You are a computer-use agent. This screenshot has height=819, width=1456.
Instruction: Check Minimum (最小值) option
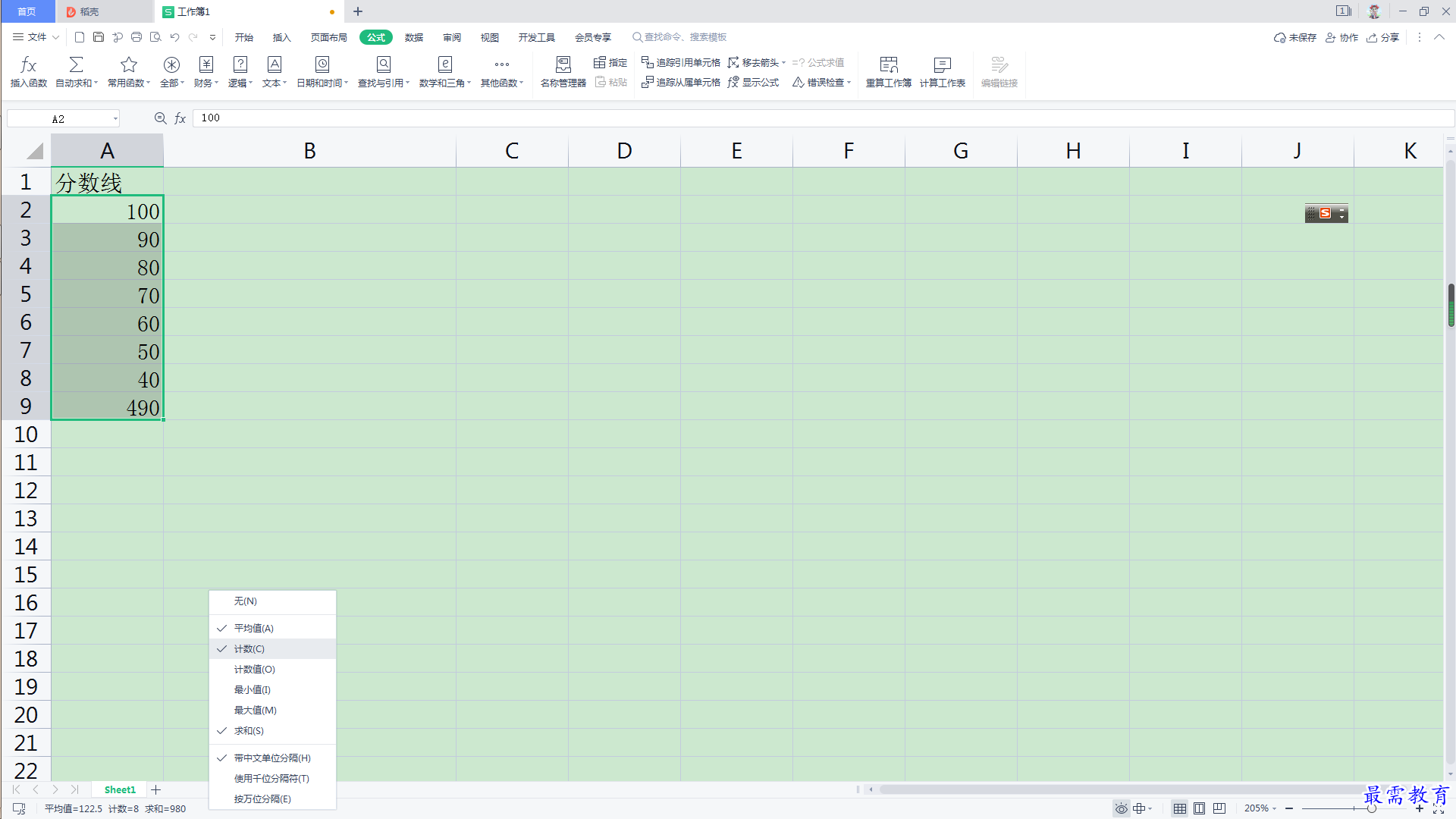point(272,689)
